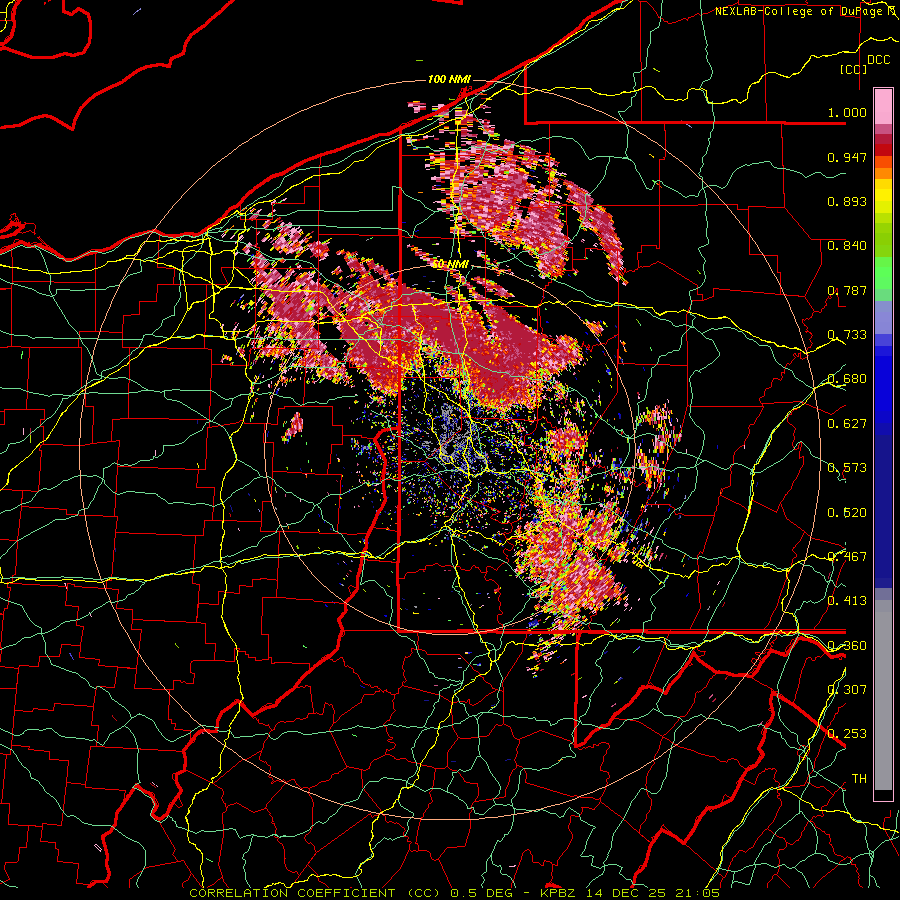Image resolution: width=900 pixels, height=900 pixels.
Task: Click the DCC label above the color scale
Action: [878, 60]
